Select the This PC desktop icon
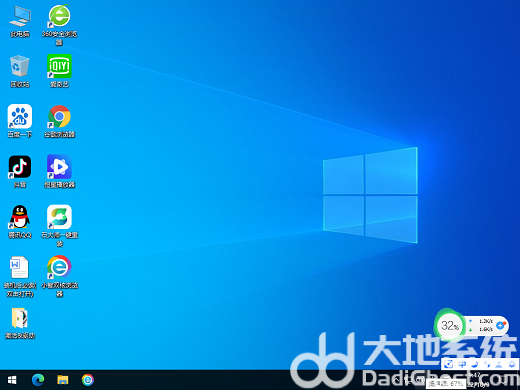This screenshot has height=390, width=520. [20, 16]
